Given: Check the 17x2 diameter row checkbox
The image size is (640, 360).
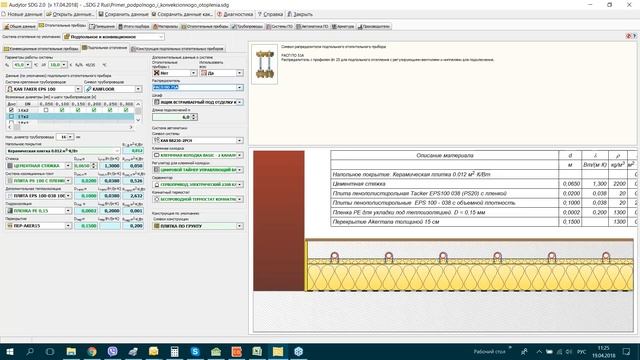Looking at the screenshot, I should (x=11, y=116).
